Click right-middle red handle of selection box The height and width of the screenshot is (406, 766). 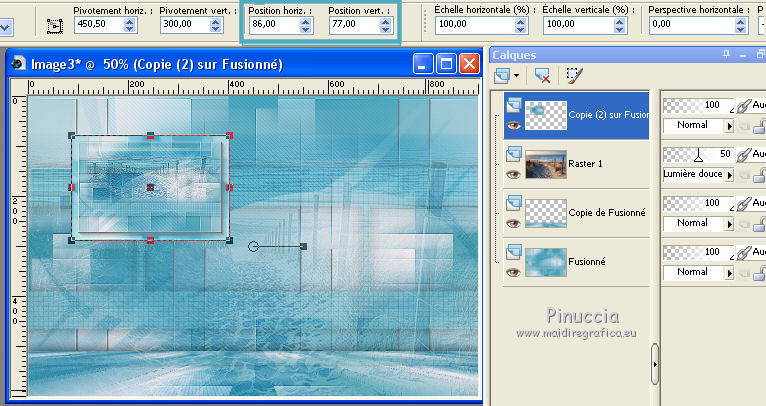coord(229,187)
